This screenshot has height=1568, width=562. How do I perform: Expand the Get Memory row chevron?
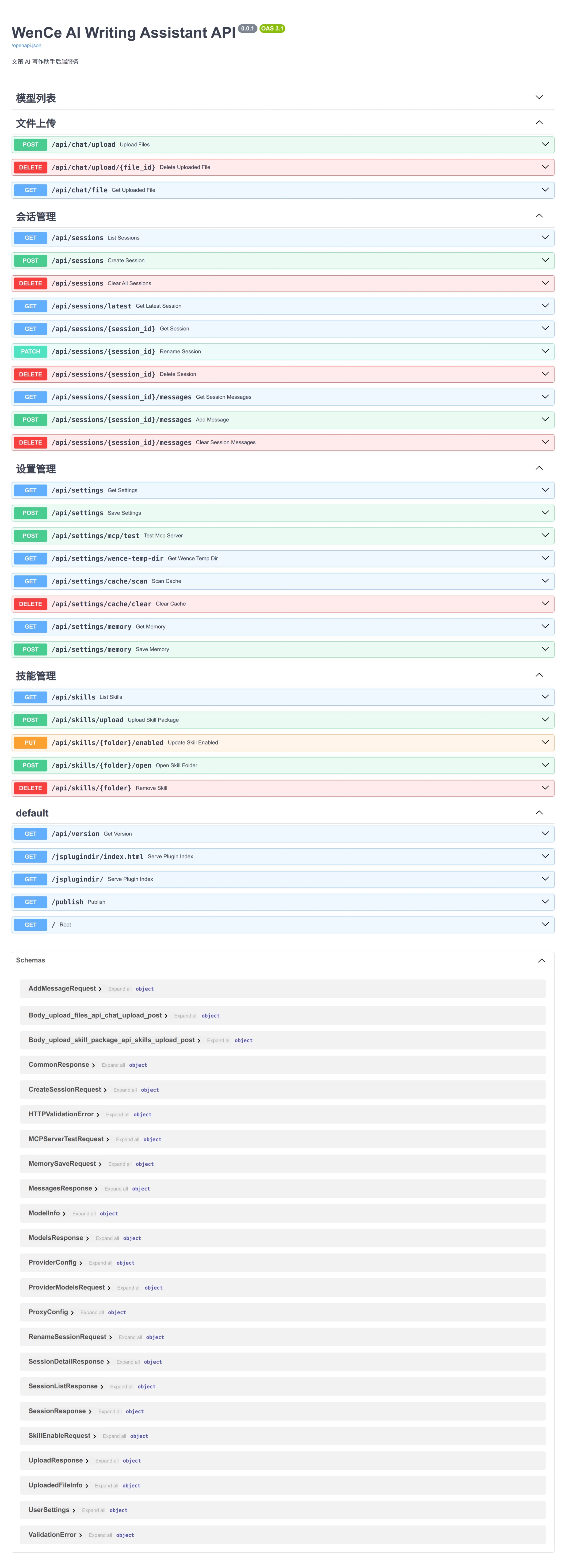point(545,626)
